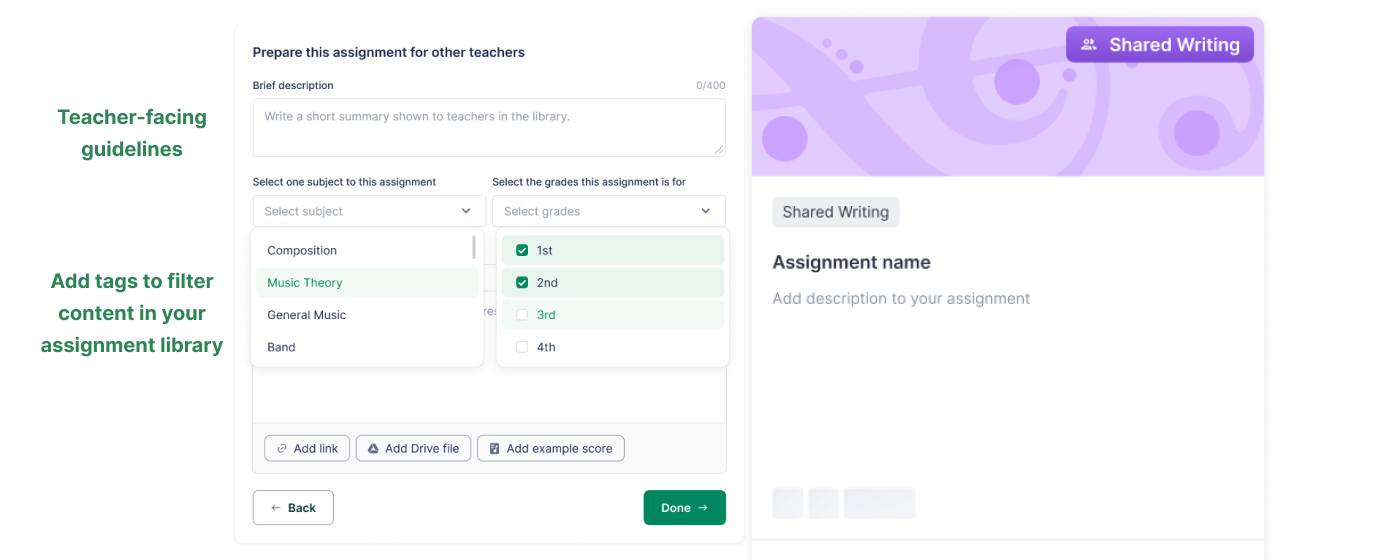This screenshot has height=560, width=1400.
Task: Click the link icon in Add link
Action: tap(282, 449)
